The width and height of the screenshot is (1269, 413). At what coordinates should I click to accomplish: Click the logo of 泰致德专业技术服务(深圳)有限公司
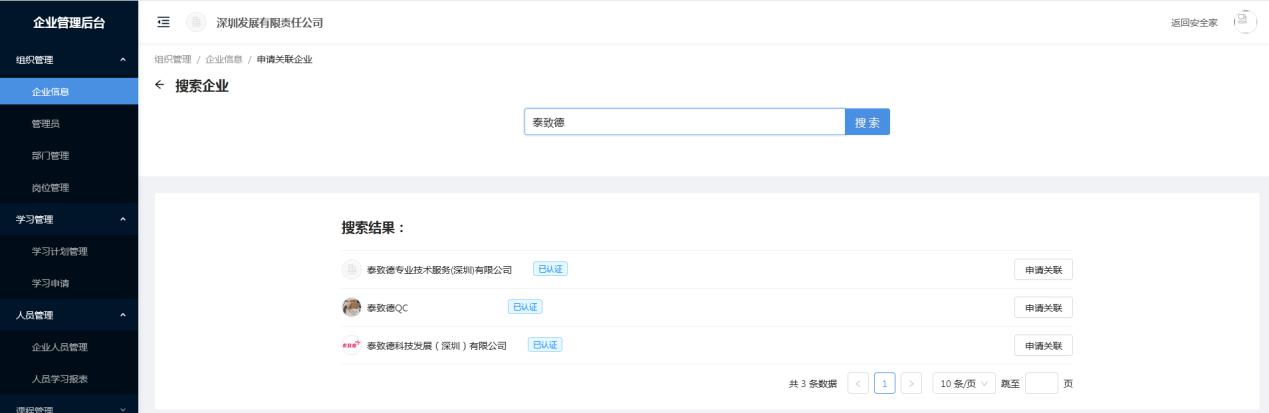[x=351, y=269]
